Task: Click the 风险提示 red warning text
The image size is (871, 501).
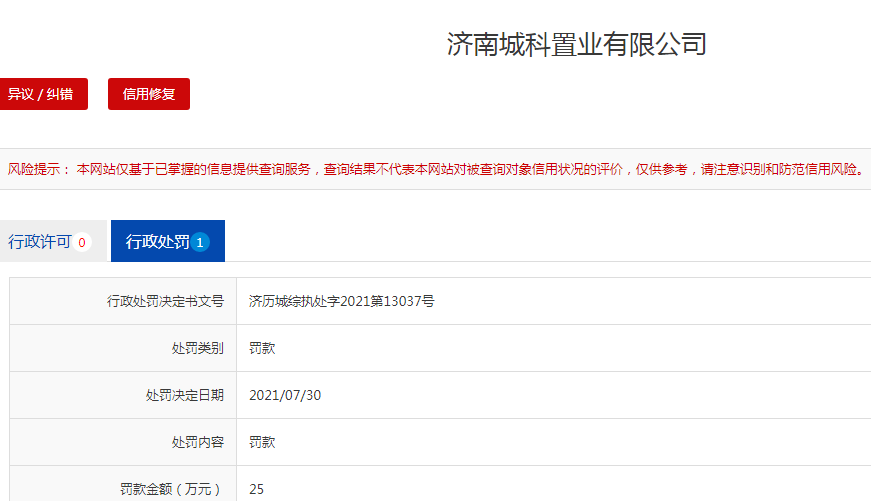Action: pyautogui.click(x=437, y=169)
